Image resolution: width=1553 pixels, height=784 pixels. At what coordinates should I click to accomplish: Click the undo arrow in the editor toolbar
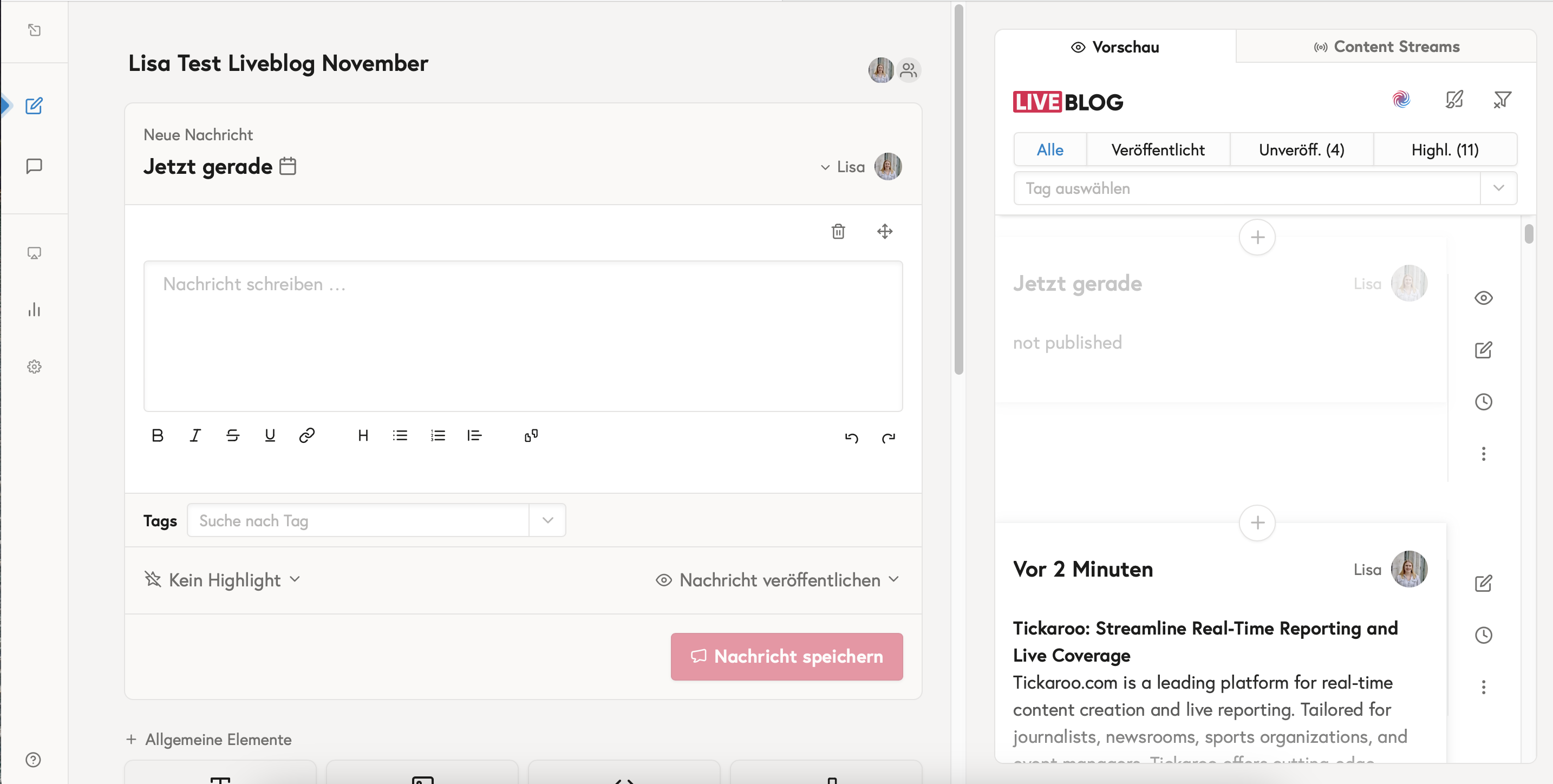851,437
